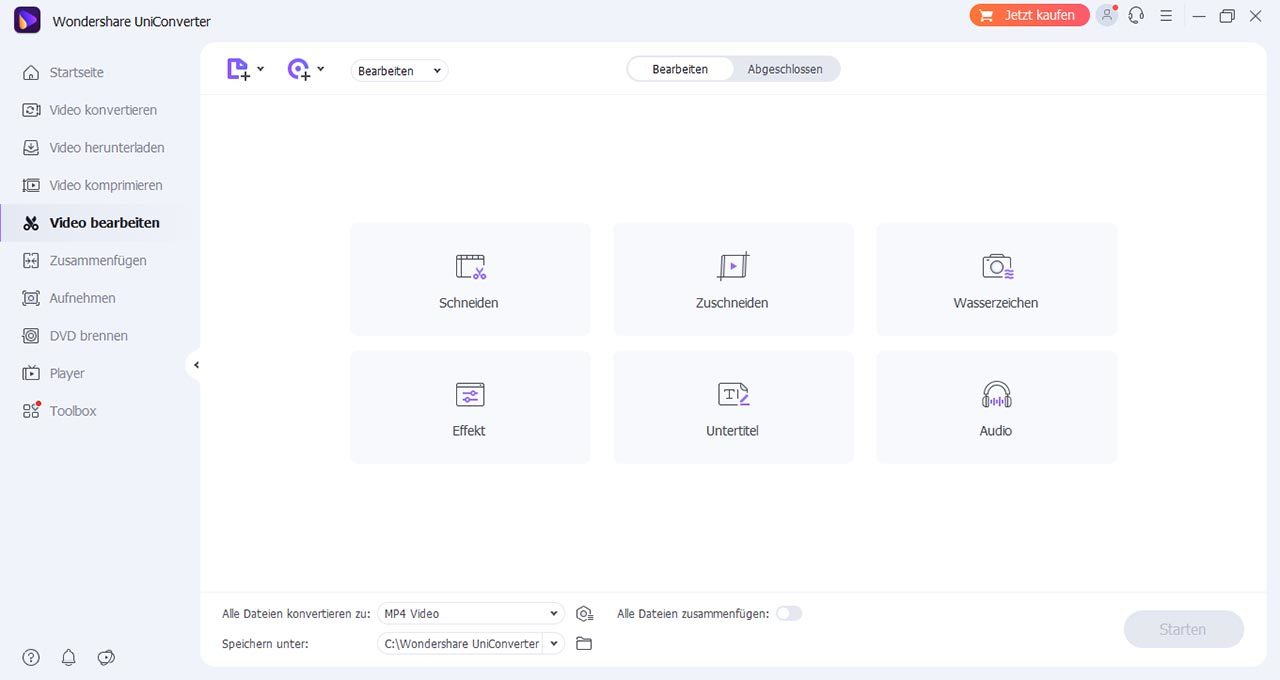
Task: Open the Audio tool card
Action: click(x=996, y=407)
